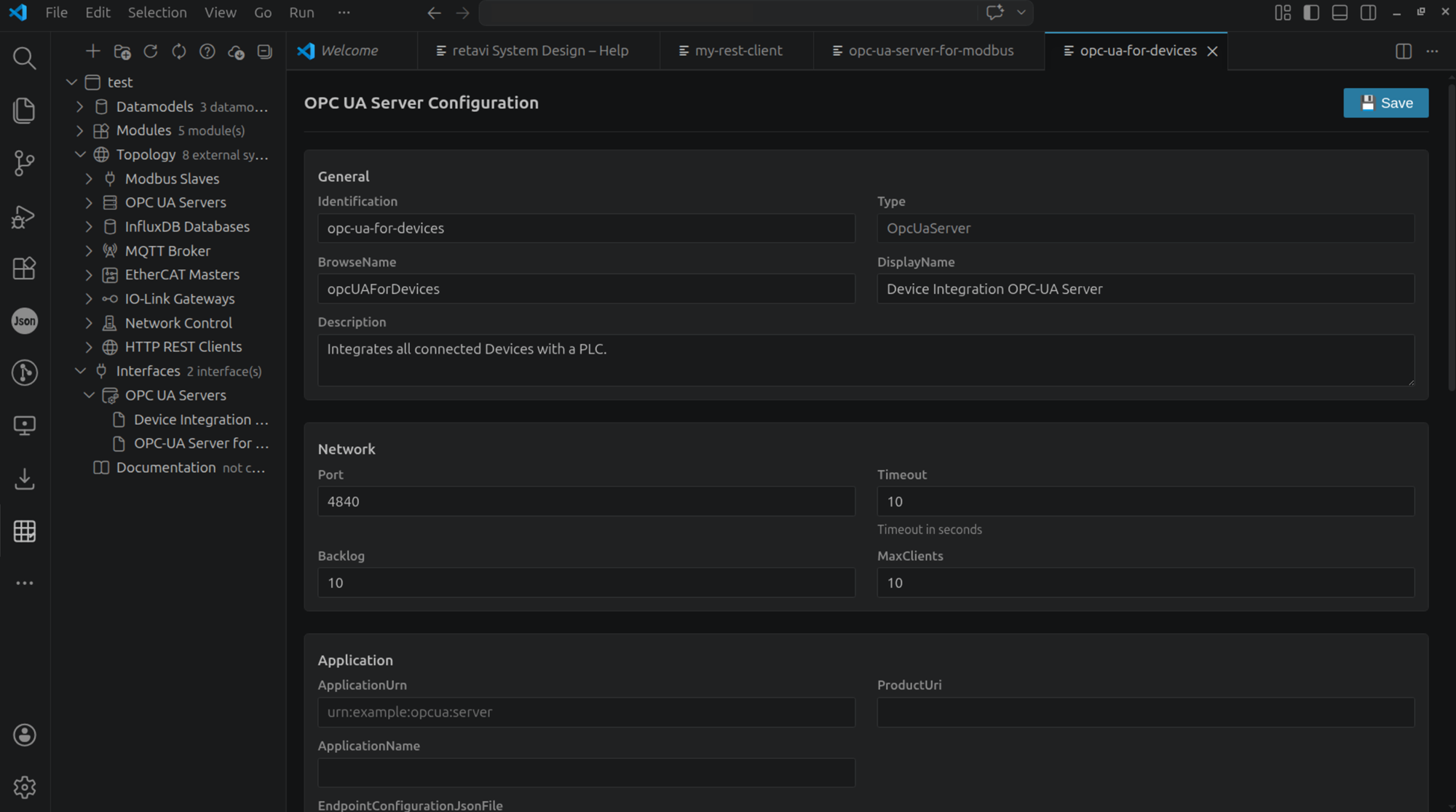Select Device Integration tree file
This screenshot has width=1456, height=812.
pyautogui.click(x=169, y=419)
